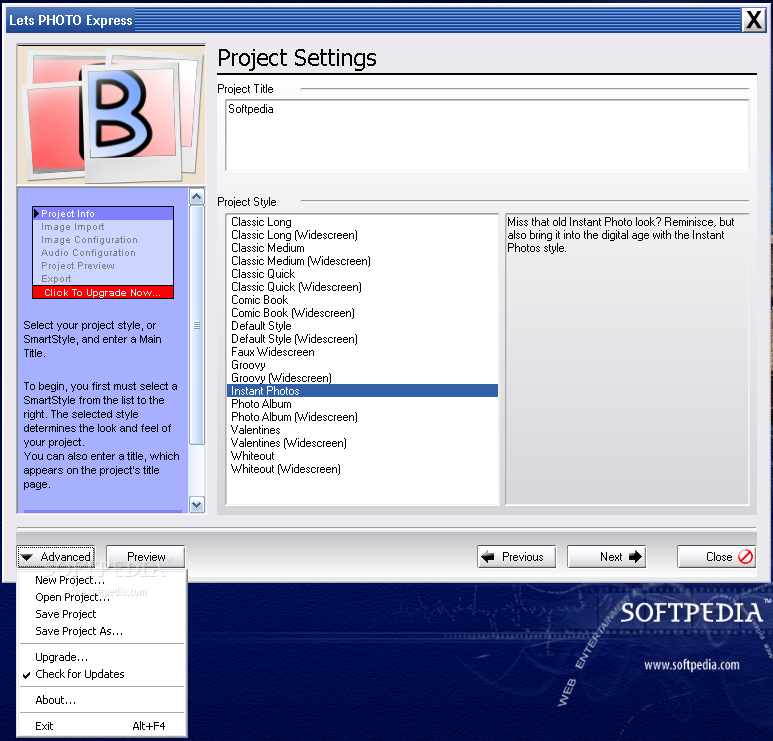This screenshot has width=773, height=741.
Task: Select Audio Configuration step in sidebar
Action: coord(103,252)
